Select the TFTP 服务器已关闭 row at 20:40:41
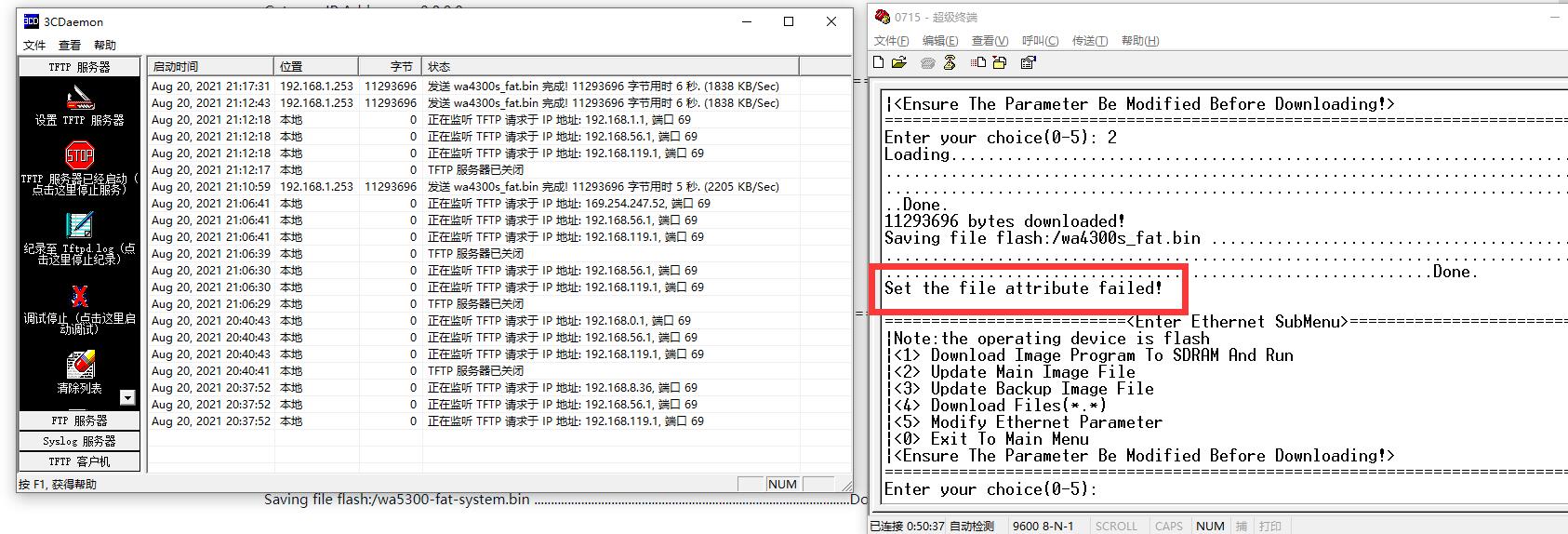 498,371
